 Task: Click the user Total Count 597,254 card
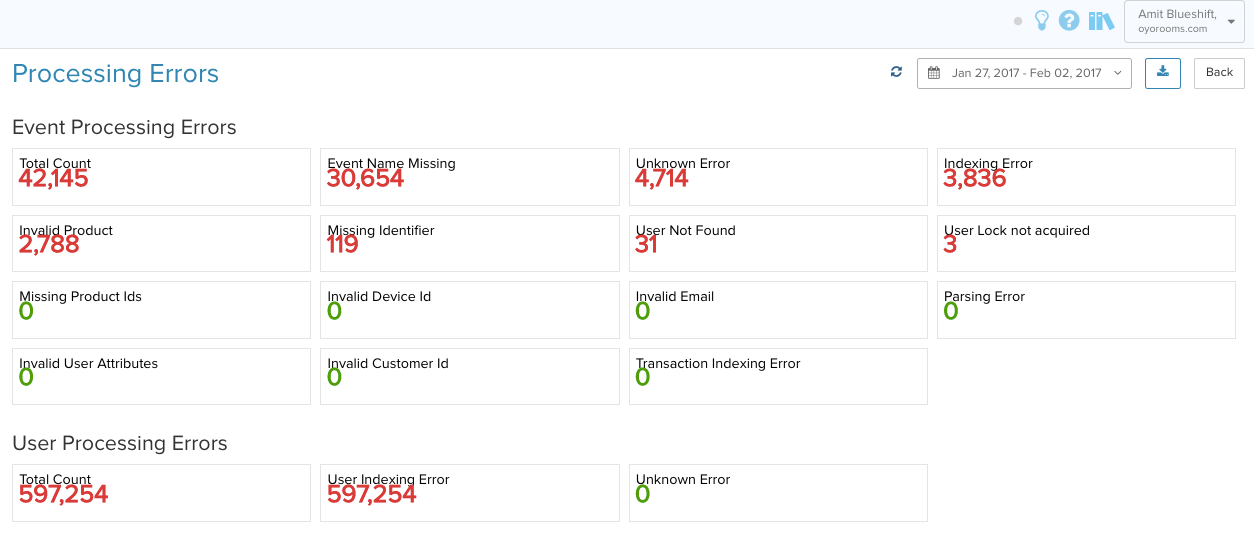pyautogui.click(x=161, y=493)
